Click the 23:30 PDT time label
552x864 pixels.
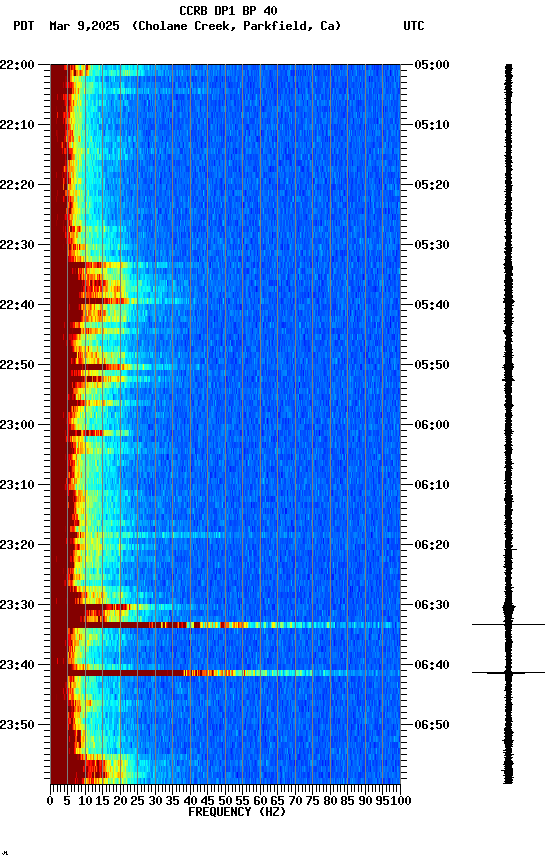[17, 606]
